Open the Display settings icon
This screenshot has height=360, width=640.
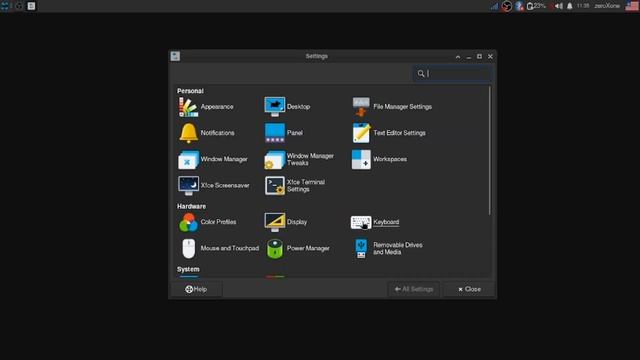(275, 222)
